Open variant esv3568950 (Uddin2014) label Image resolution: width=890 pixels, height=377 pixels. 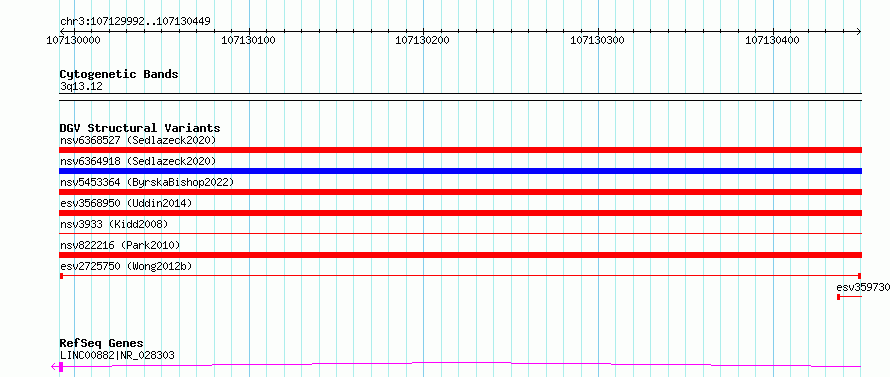(126, 203)
